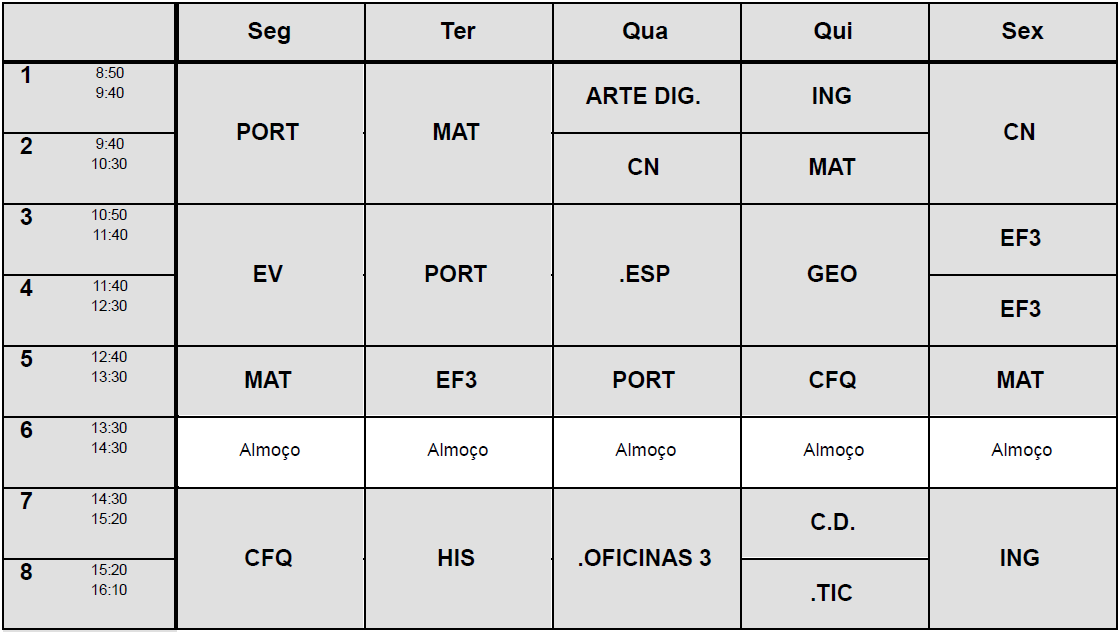Click the GEO class on Qui
This screenshot has width=1118, height=632.
pos(832,274)
